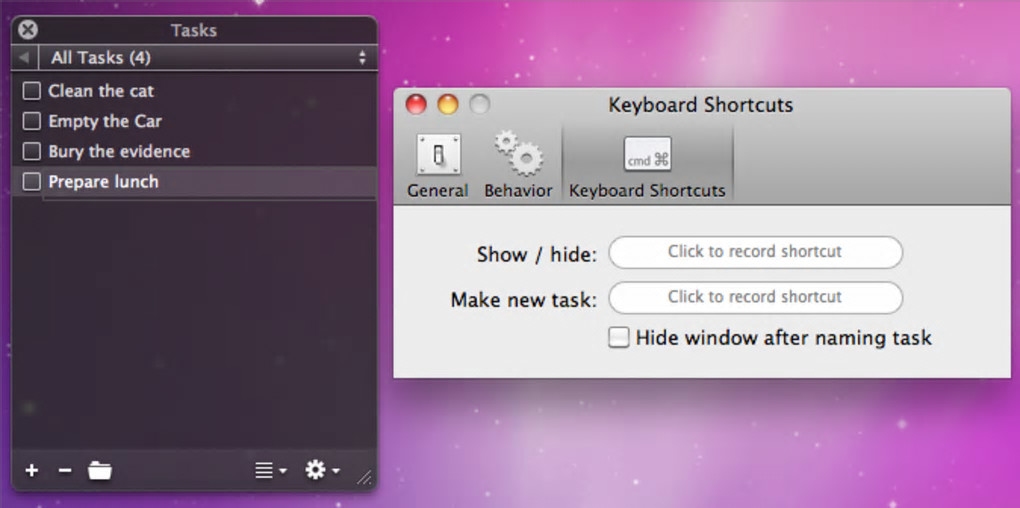Click the plus icon to add task
This screenshot has height=508, width=1020.
click(x=31, y=470)
